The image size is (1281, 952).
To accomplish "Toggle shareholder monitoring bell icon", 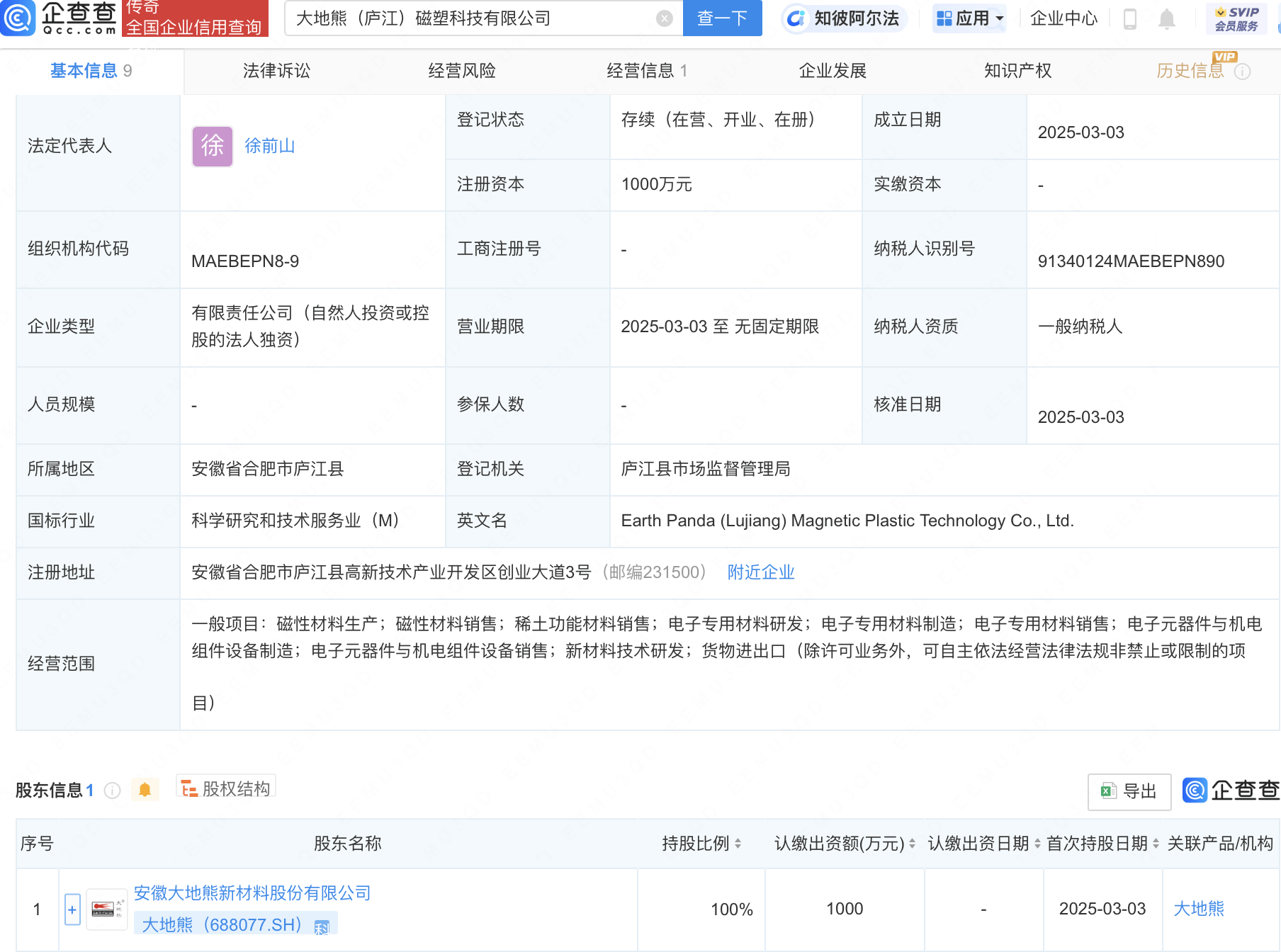I will pos(145,790).
